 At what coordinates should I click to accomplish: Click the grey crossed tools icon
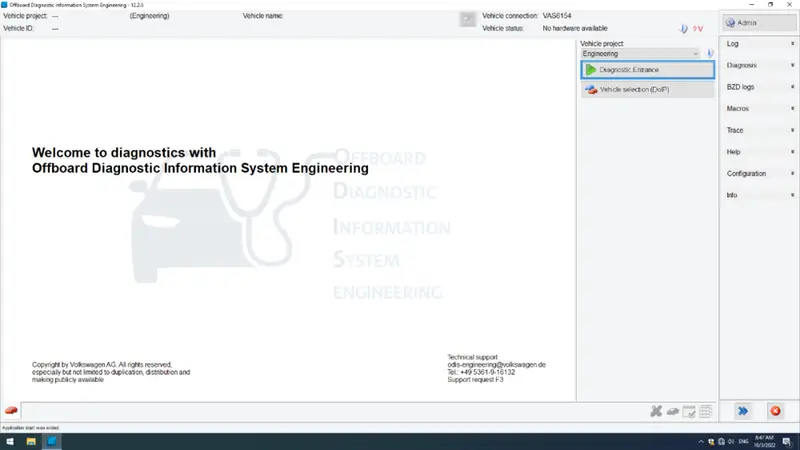[x=656, y=411]
